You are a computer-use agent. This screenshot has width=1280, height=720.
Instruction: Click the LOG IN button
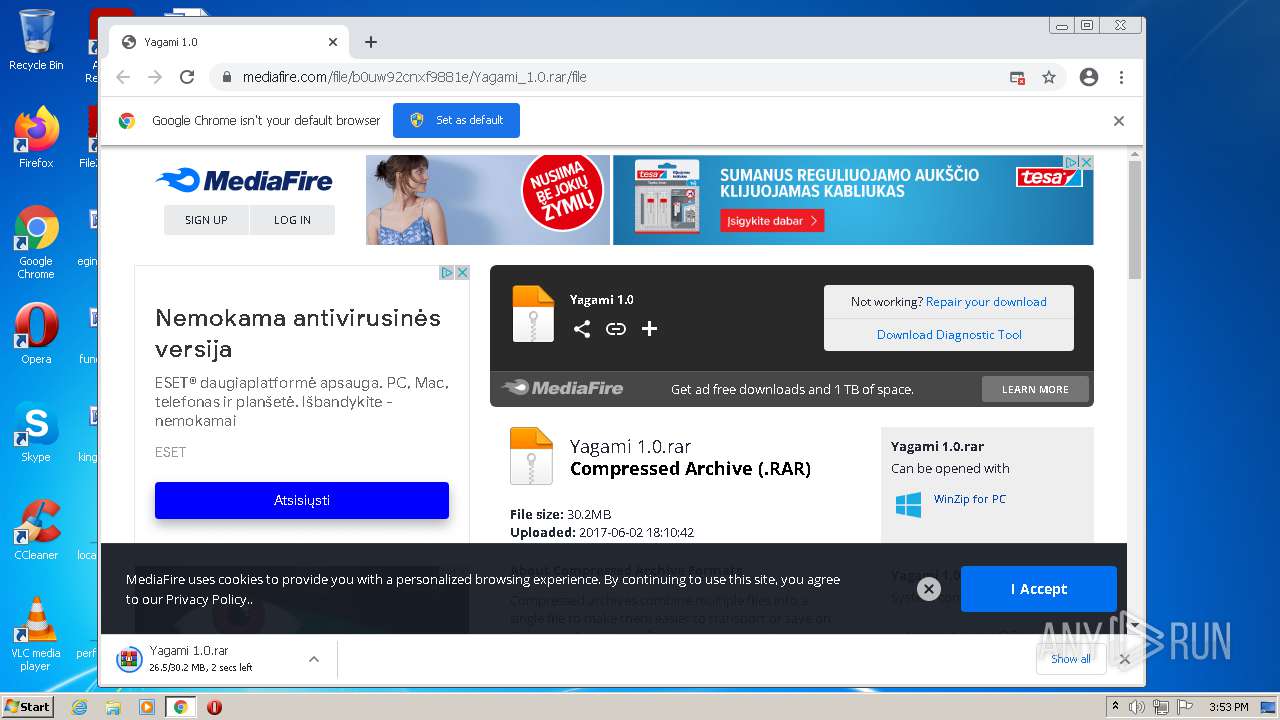[292, 220]
